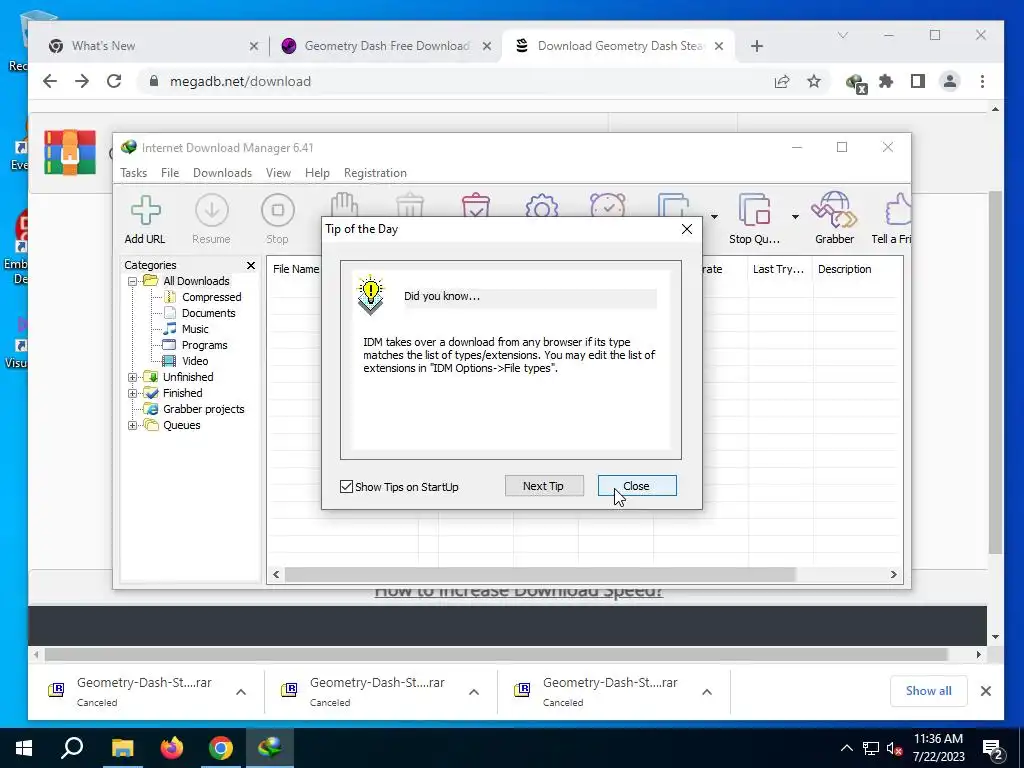This screenshot has width=1024, height=768.
Task: Open File Explorer from the taskbar
Action: pyautogui.click(x=122, y=748)
